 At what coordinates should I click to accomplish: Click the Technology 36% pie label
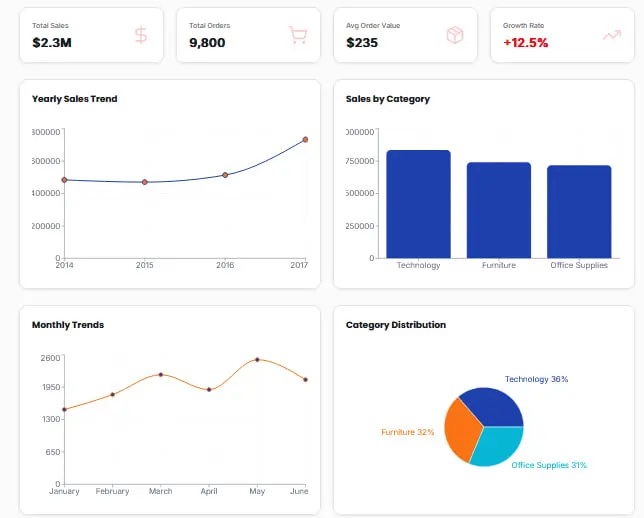click(x=536, y=379)
